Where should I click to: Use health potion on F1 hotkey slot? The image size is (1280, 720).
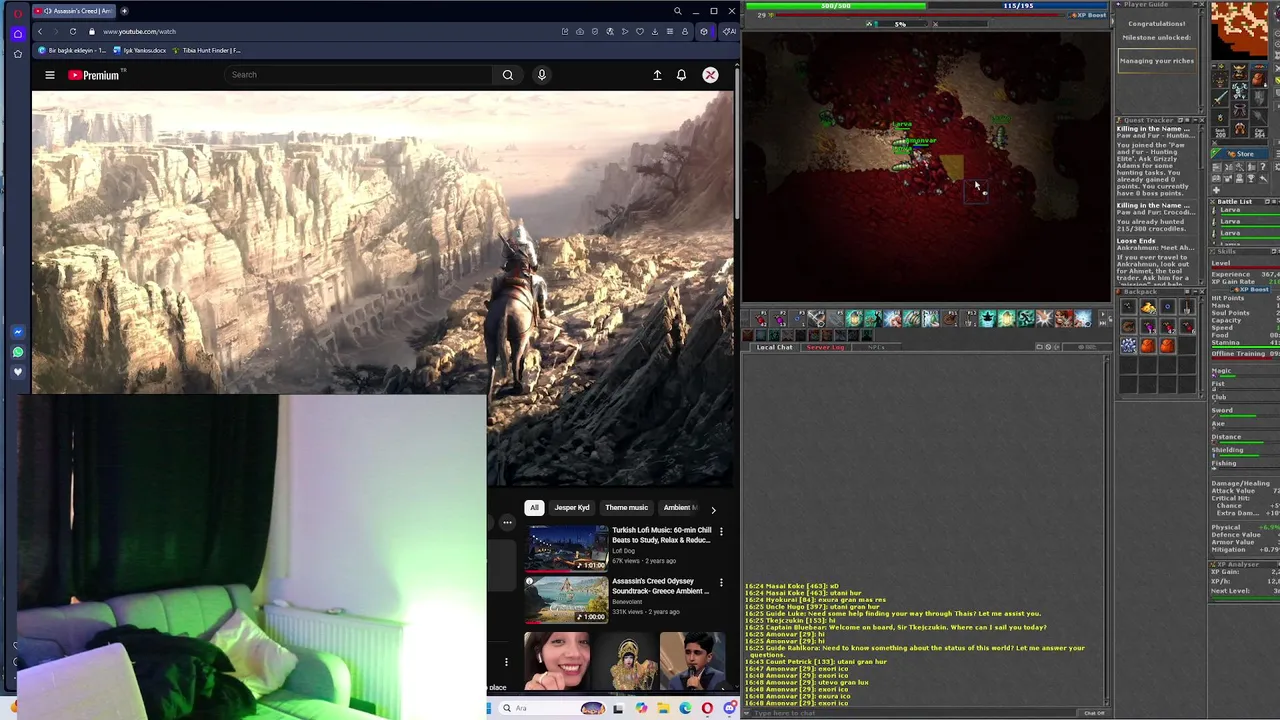[761, 319]
